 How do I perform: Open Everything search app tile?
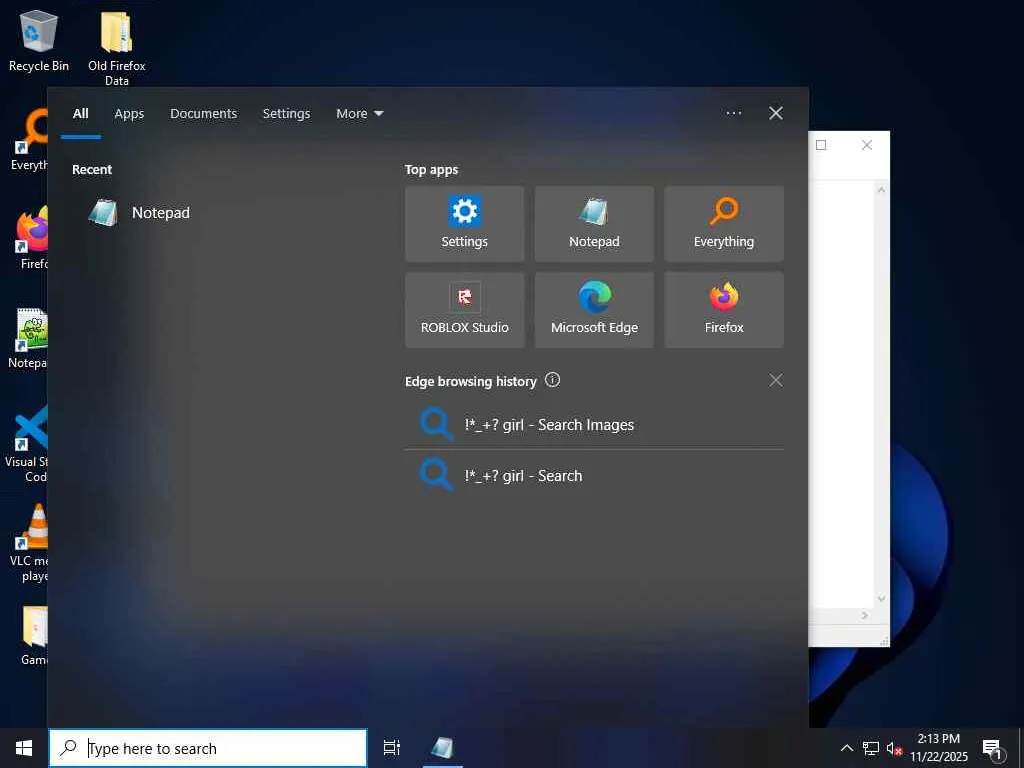point(724,224)
